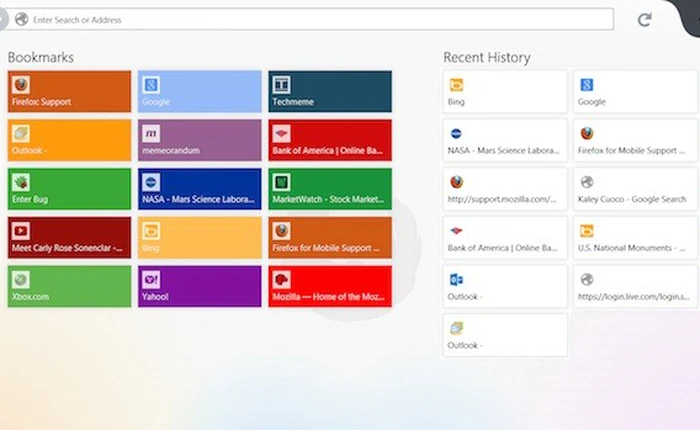This screenshot has height=430, width=700.
Task: Click globe icon on Kaley Cuoco history card
Action: [x=587, y=182]
